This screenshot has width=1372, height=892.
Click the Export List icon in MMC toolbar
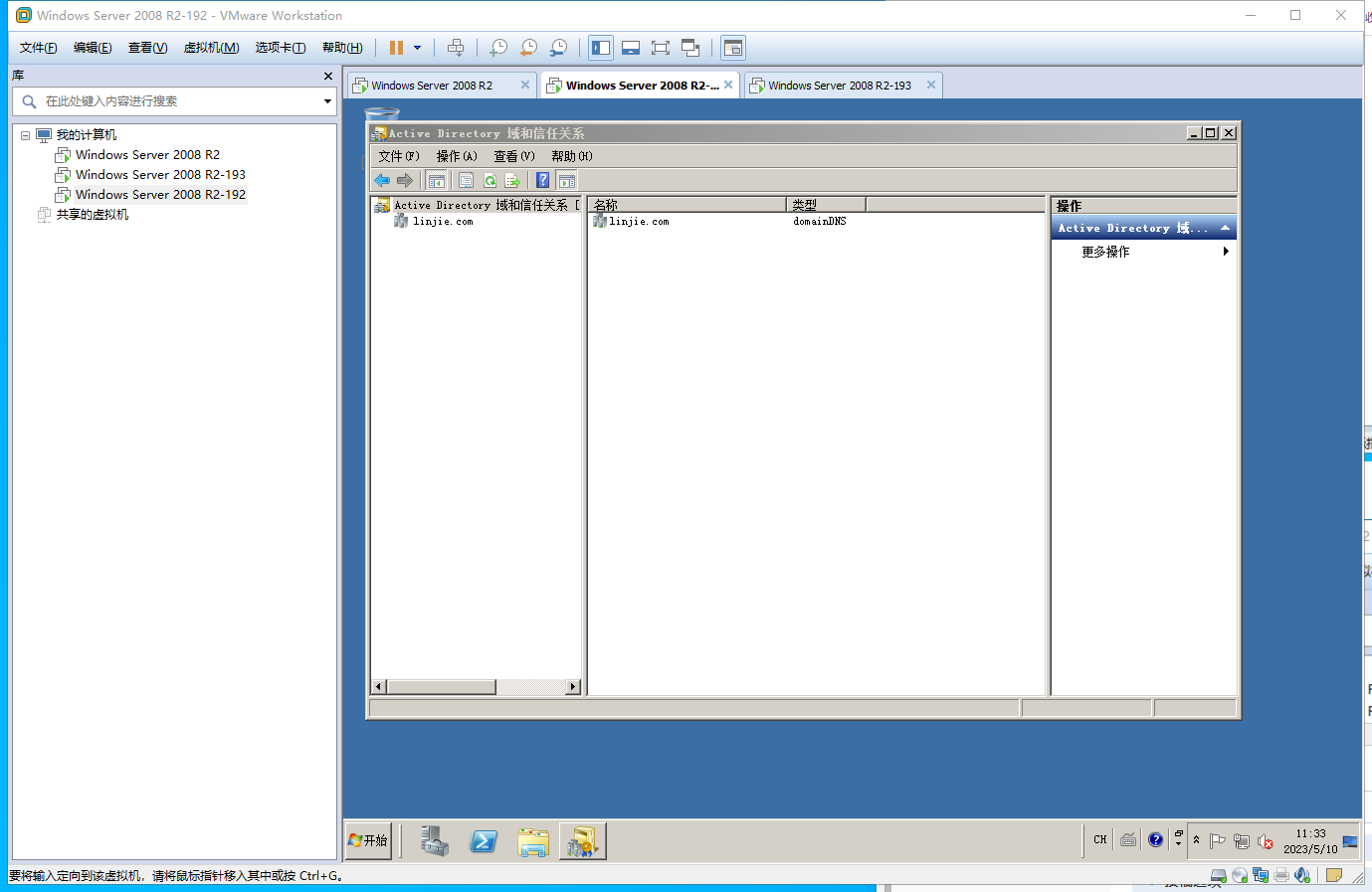tap(513, 180)
